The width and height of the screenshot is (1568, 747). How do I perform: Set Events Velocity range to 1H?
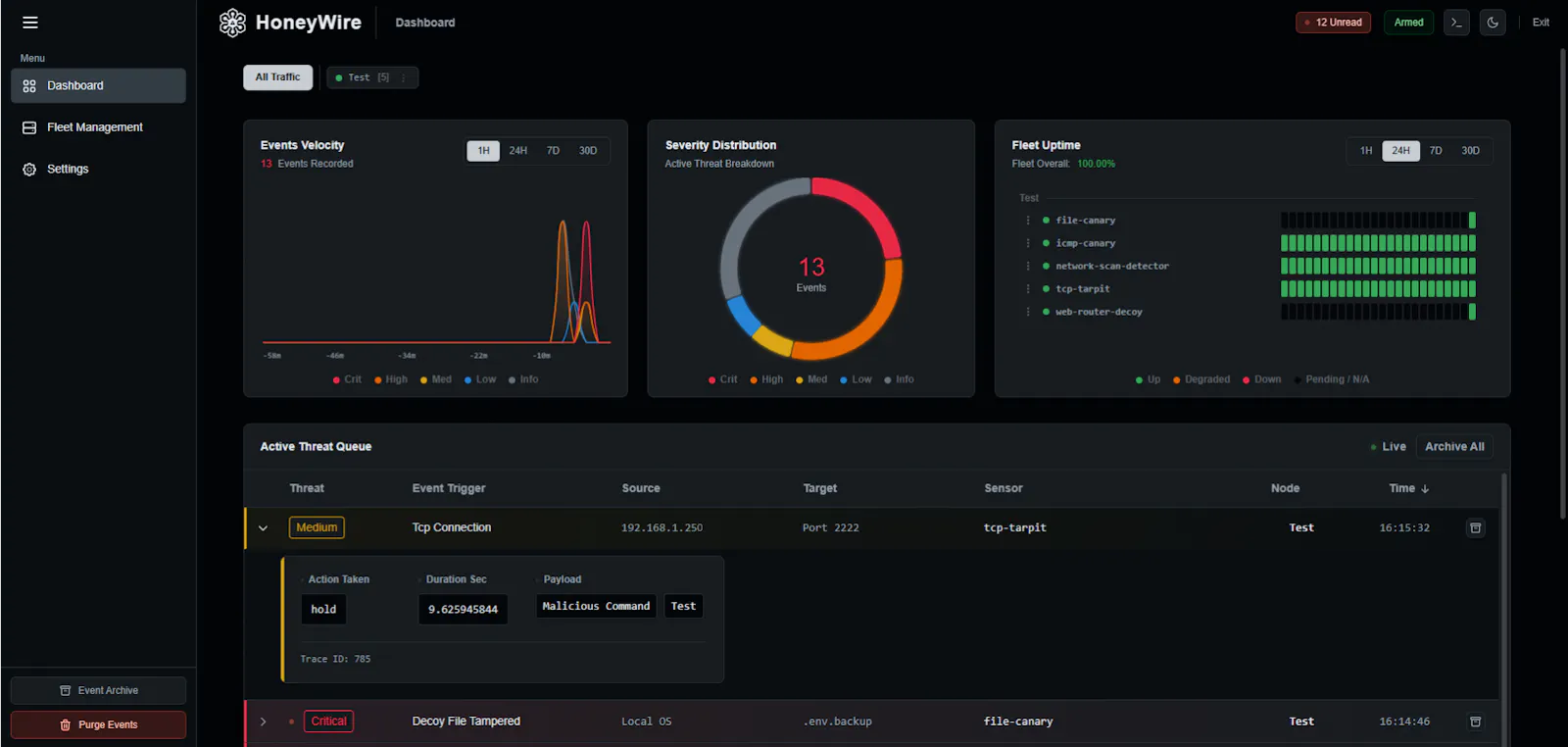pyautogui.click(x=483, y=151)
